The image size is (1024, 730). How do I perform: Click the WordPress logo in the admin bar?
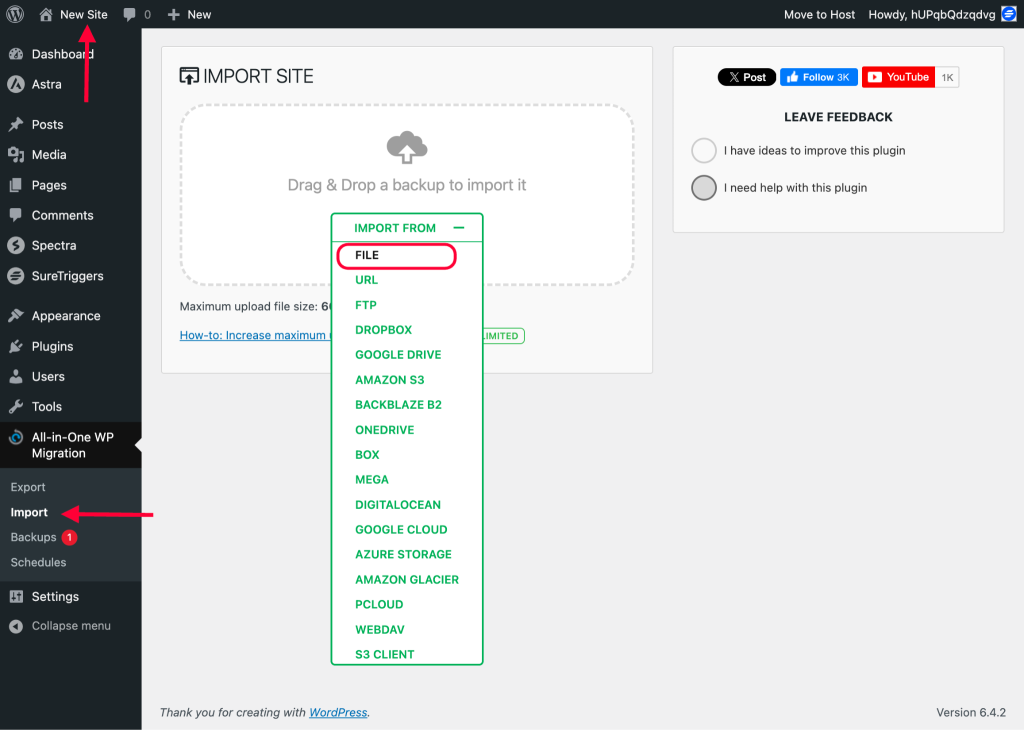point(14,14)
